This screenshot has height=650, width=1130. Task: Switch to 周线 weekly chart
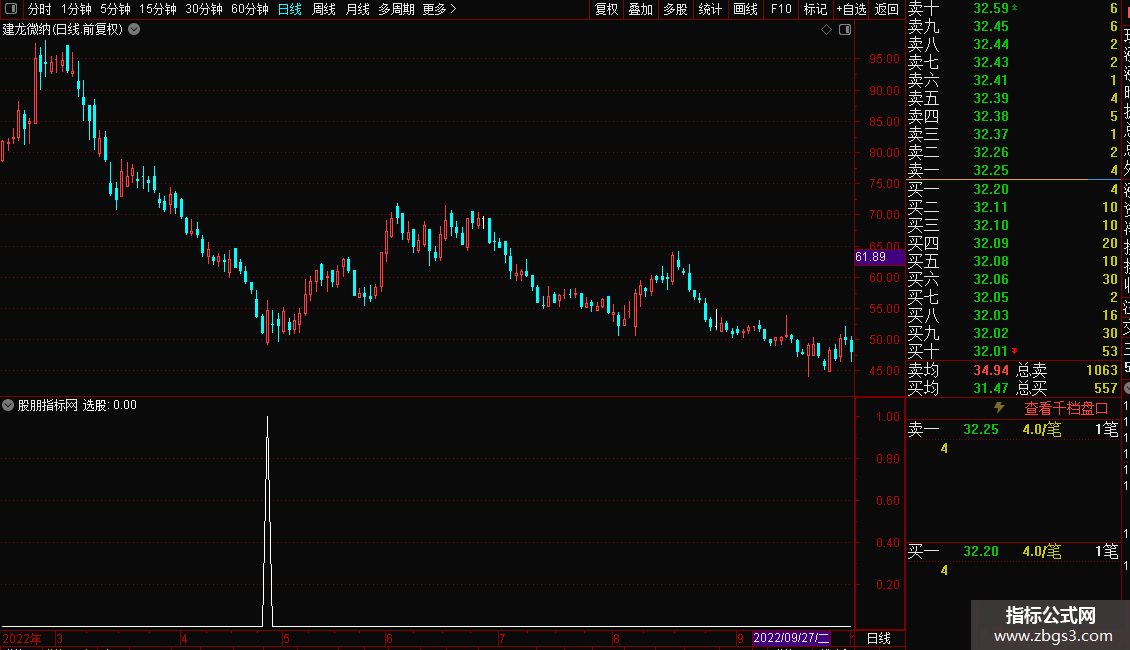point(324,9)
